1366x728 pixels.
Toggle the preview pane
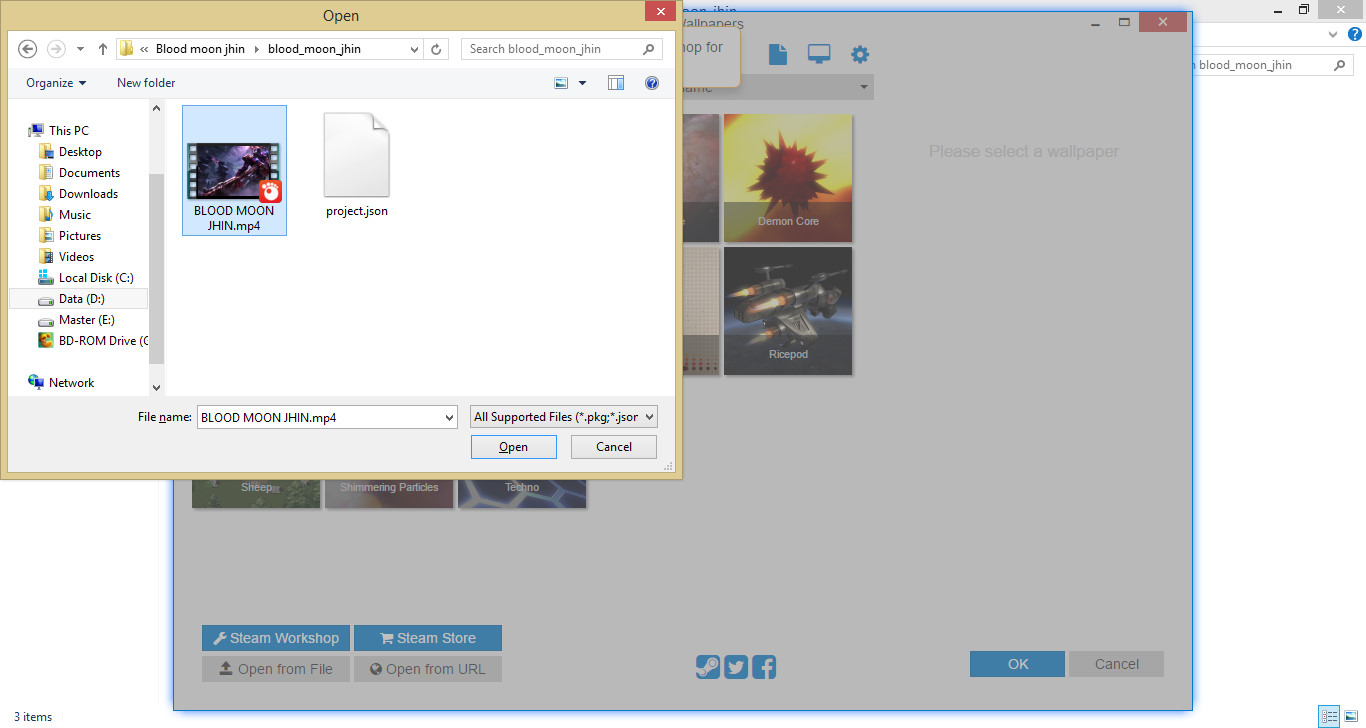pos(616,83)
